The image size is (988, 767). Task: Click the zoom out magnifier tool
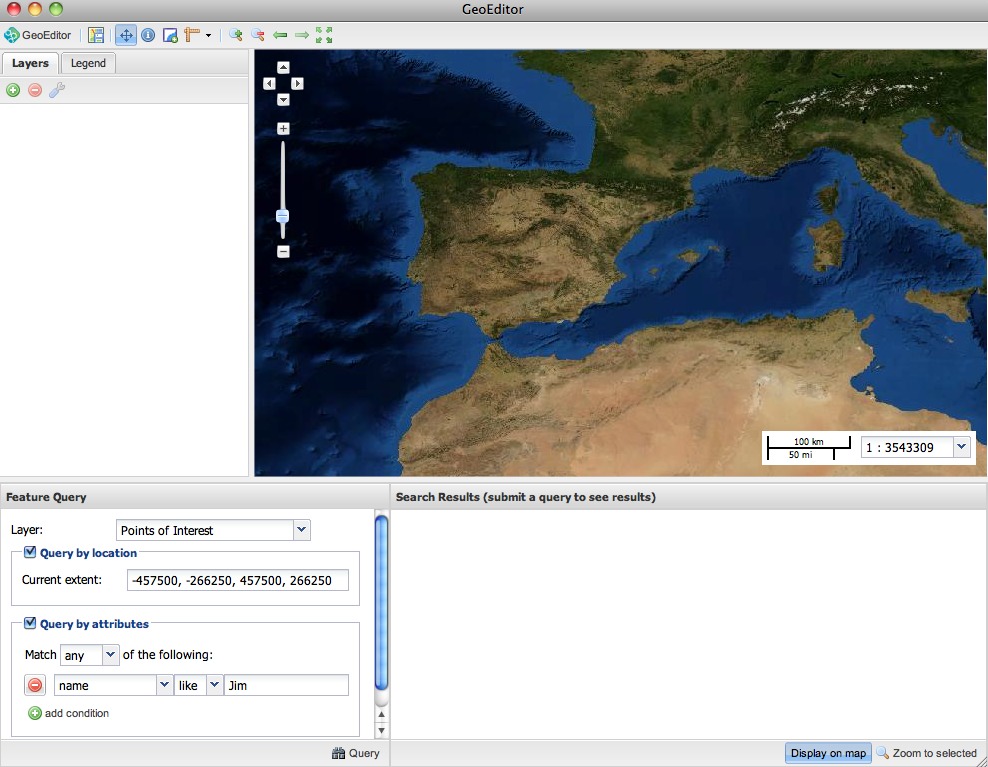(258, 35)
